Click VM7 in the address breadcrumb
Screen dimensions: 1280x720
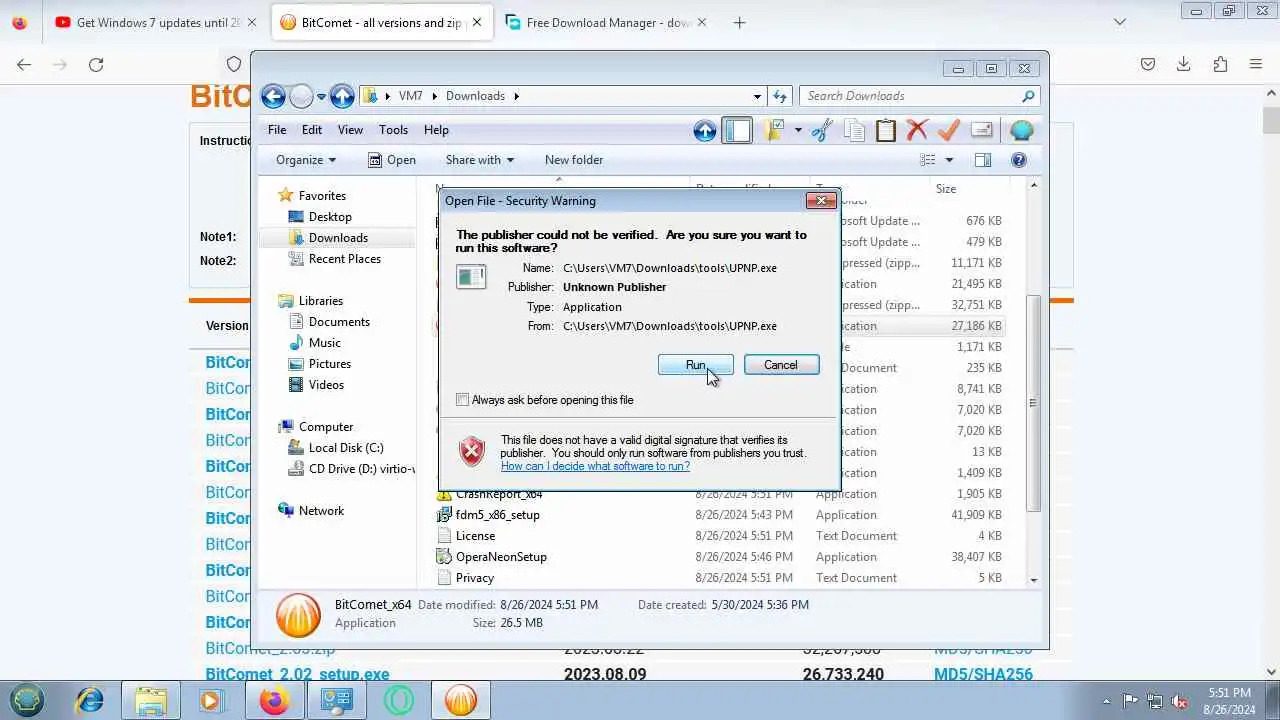410,96
